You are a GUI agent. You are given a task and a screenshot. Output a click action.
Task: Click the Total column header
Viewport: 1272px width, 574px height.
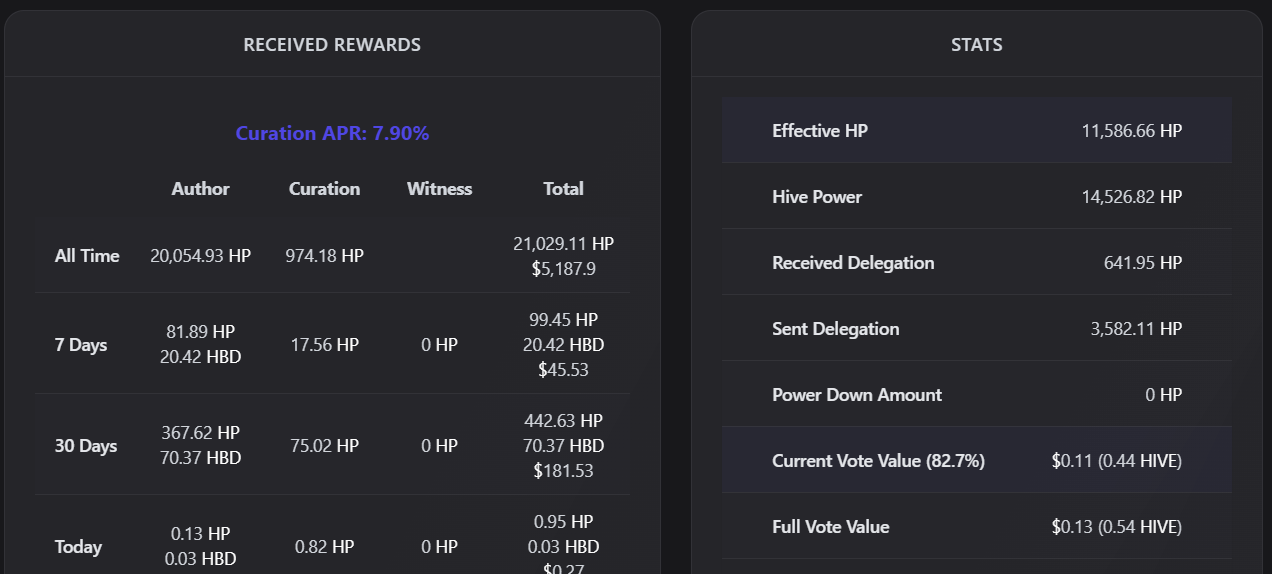point(563,189)
